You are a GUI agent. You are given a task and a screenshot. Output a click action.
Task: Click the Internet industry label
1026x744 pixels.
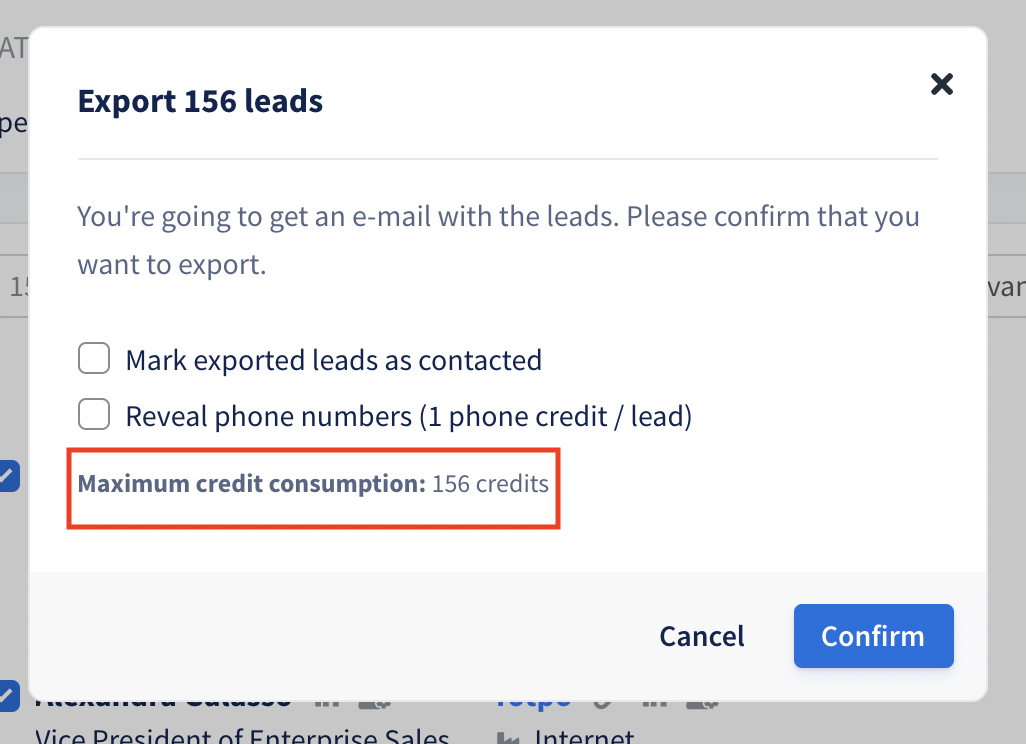(x=584, y=735)
